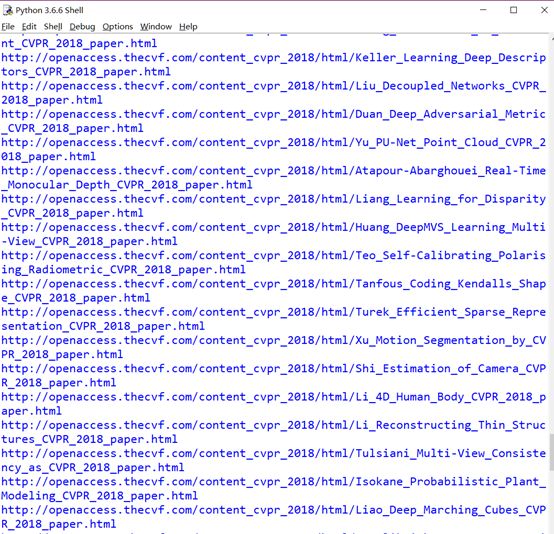
Task: Click the 018_paper.html line
Action: (x=48, y=157)
